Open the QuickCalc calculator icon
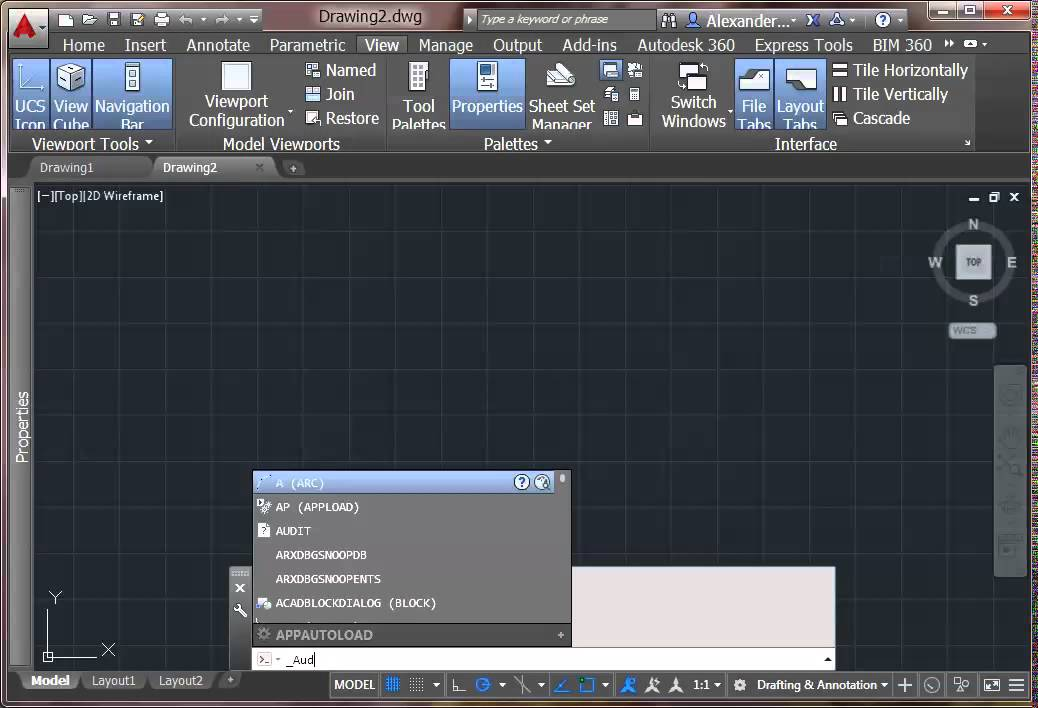This screenshot has height=708, width=1038. [x=634, y=95]
